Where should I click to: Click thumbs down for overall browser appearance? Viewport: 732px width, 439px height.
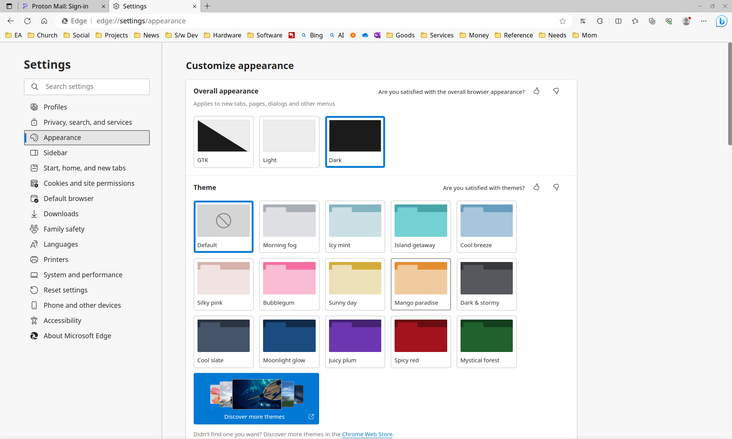tap(556, 91)
